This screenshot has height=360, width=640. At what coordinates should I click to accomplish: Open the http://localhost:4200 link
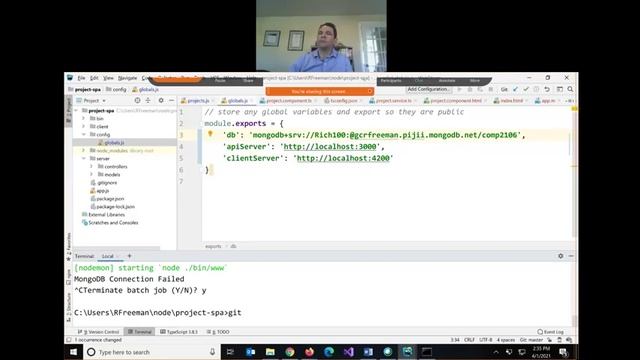coord(343,158)
